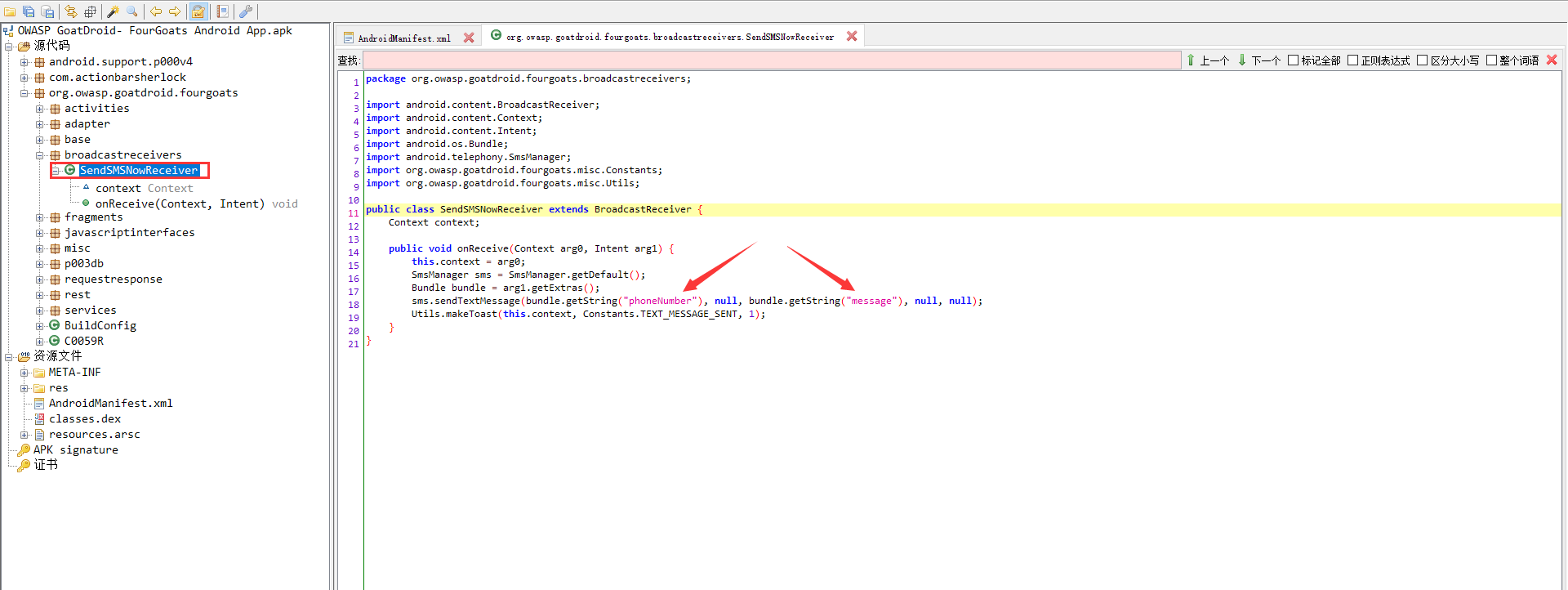
Task: Click the sync-with-editor arrows icon
Action: [71, 11]
